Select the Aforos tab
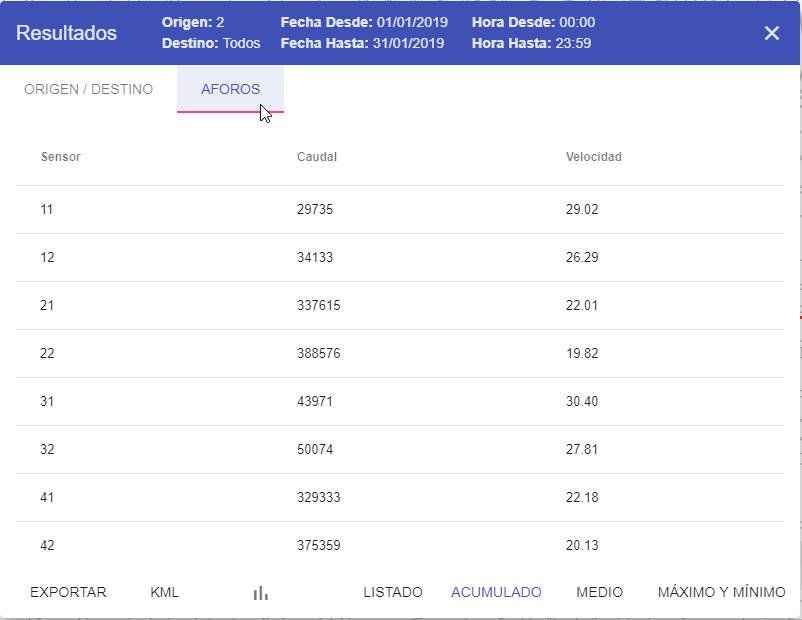Viewport: 802px width, 620px height. (230, 89)
